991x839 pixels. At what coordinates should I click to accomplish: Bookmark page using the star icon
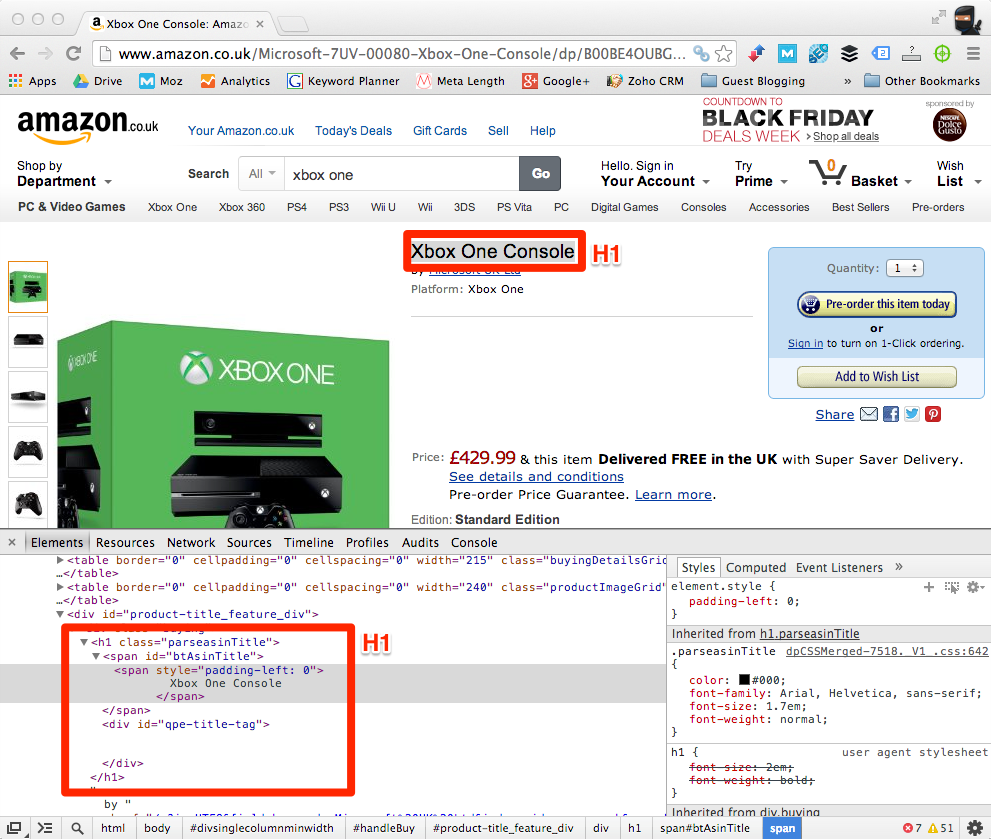click(x=724, y=54)
